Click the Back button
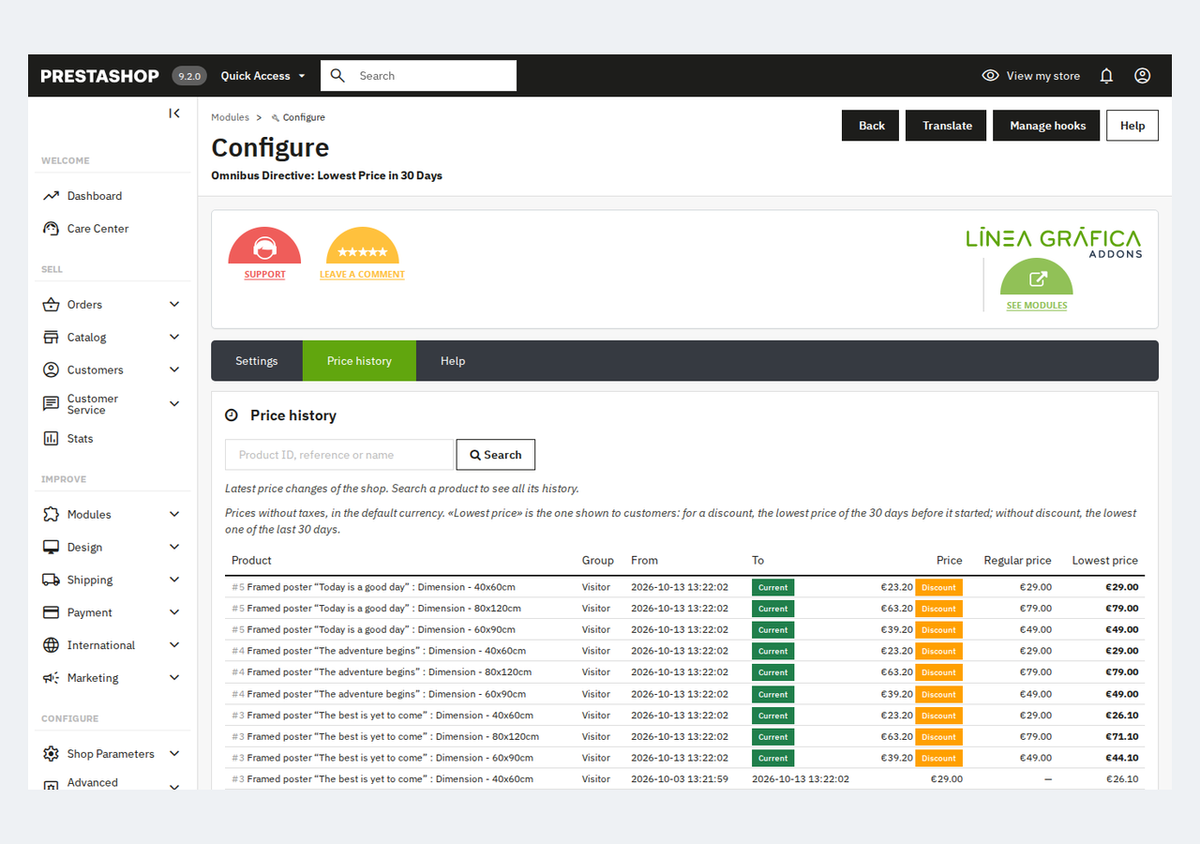 871,126
